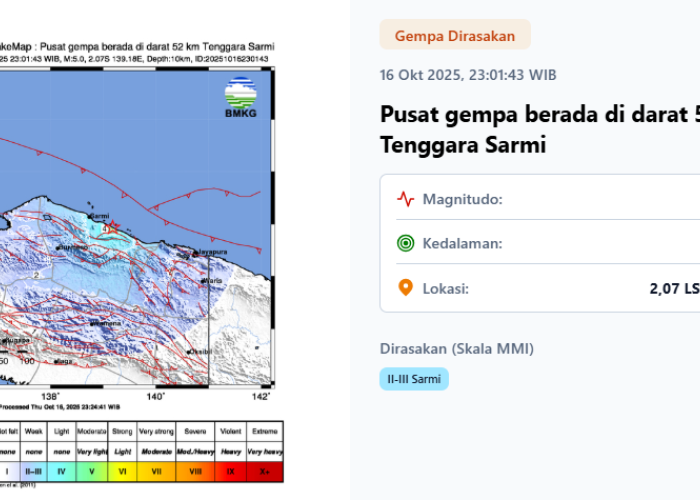Choose the cyan IV Light legend cell

pos(61,469)
